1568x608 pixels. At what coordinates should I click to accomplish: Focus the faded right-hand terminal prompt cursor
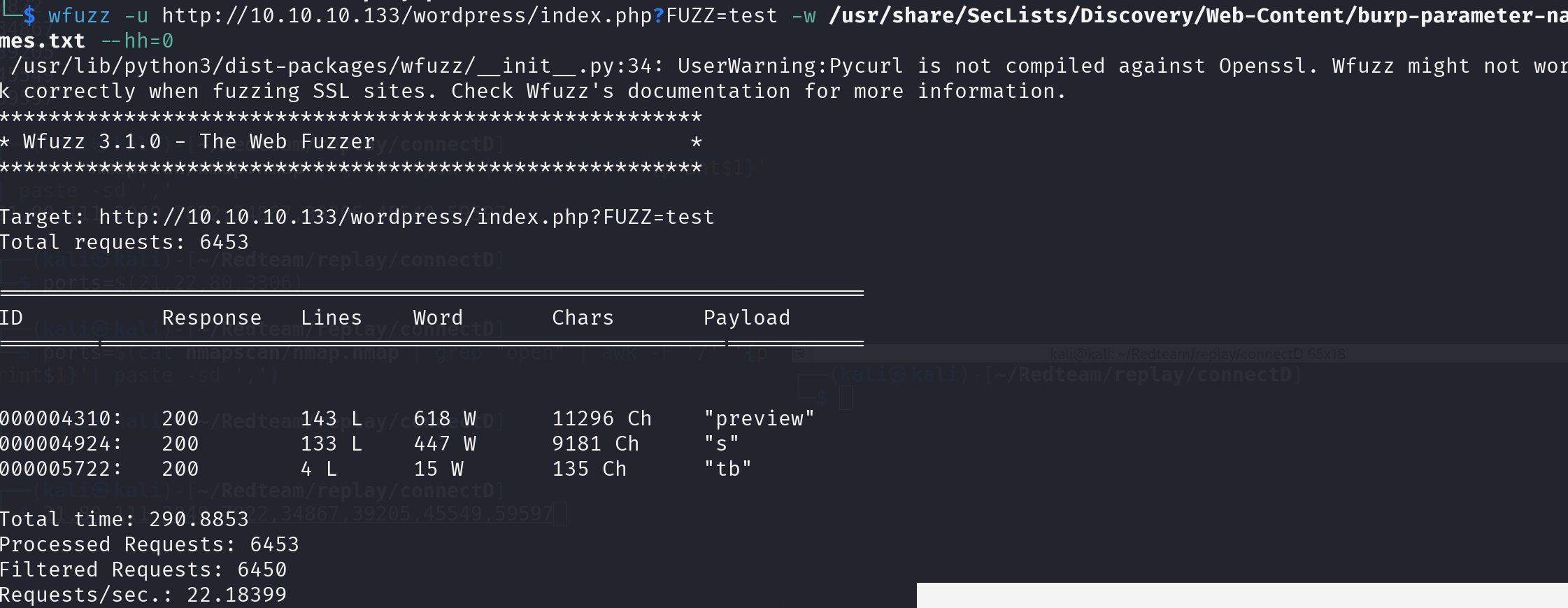846,398
